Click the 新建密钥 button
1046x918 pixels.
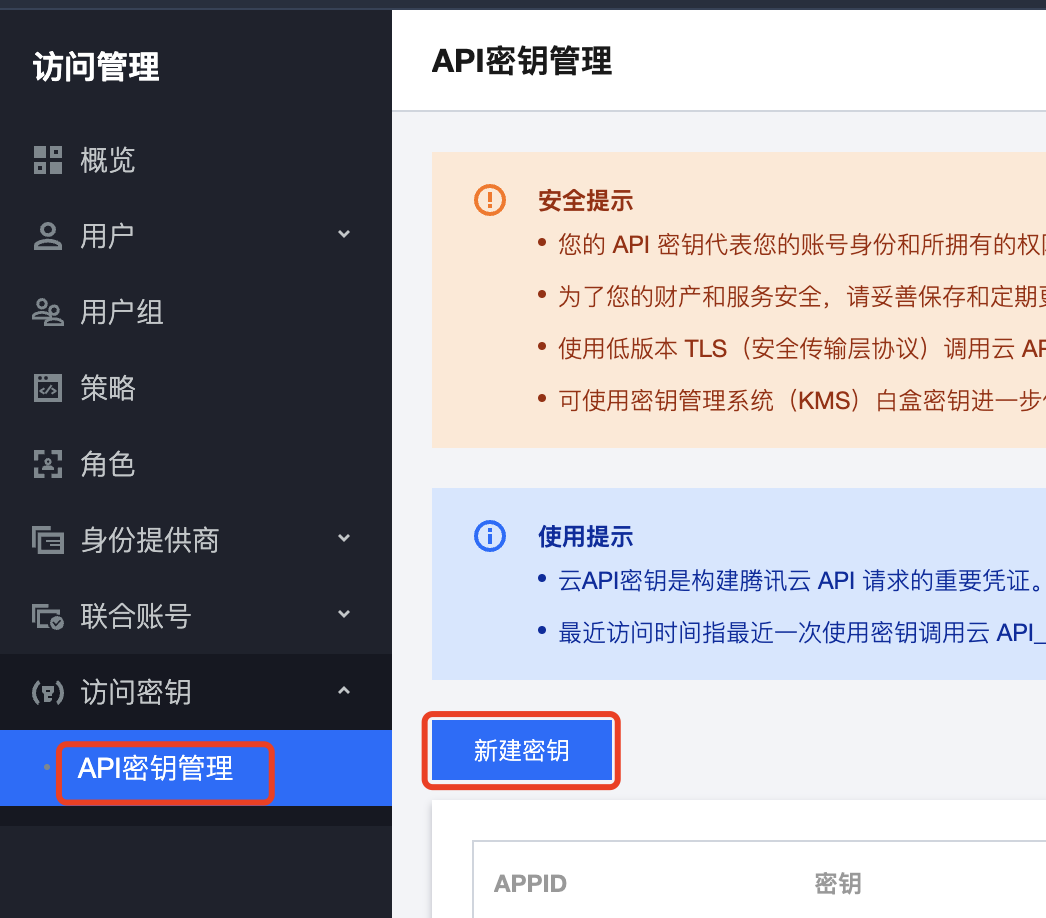tap(522, 750)
